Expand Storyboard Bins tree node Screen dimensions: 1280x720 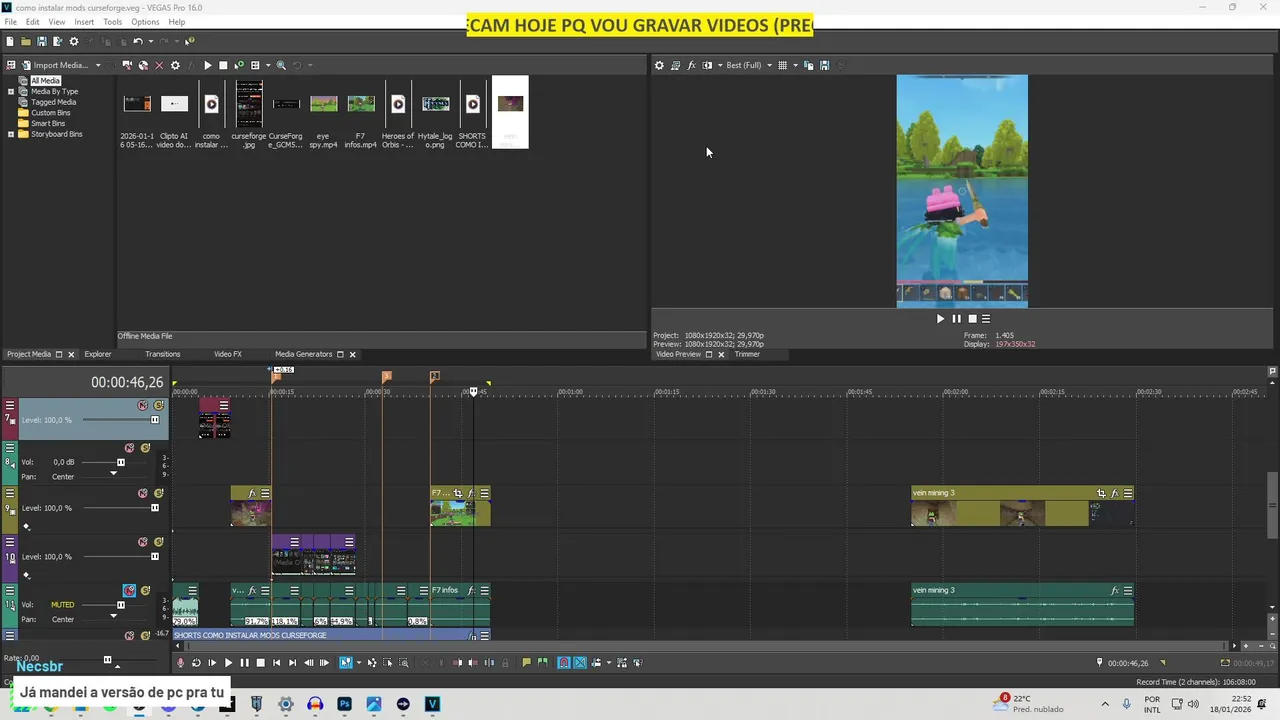tap(11, 134)
